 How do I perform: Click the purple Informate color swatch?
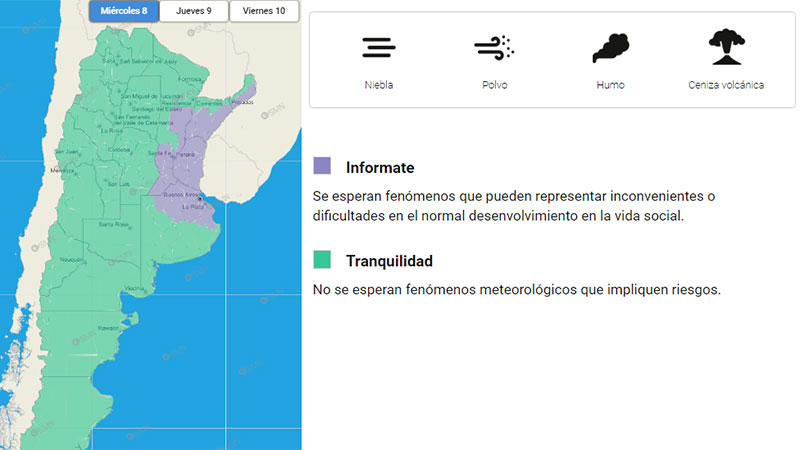(x=322, y=166)
